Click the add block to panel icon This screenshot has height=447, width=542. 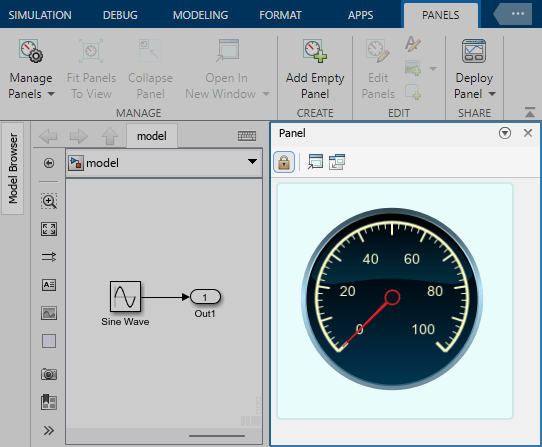pyautogui.click(x=413, y=92)
